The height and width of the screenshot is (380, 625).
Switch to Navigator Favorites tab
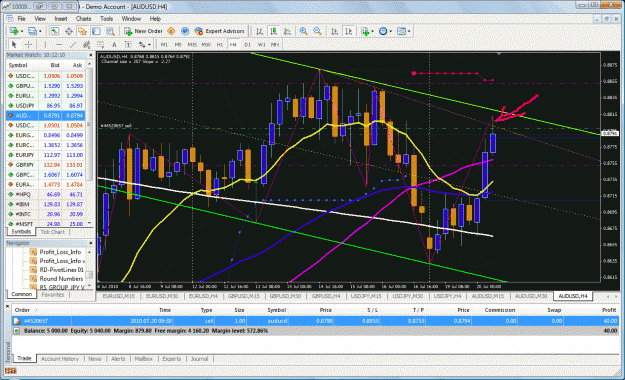click(53, 295)
